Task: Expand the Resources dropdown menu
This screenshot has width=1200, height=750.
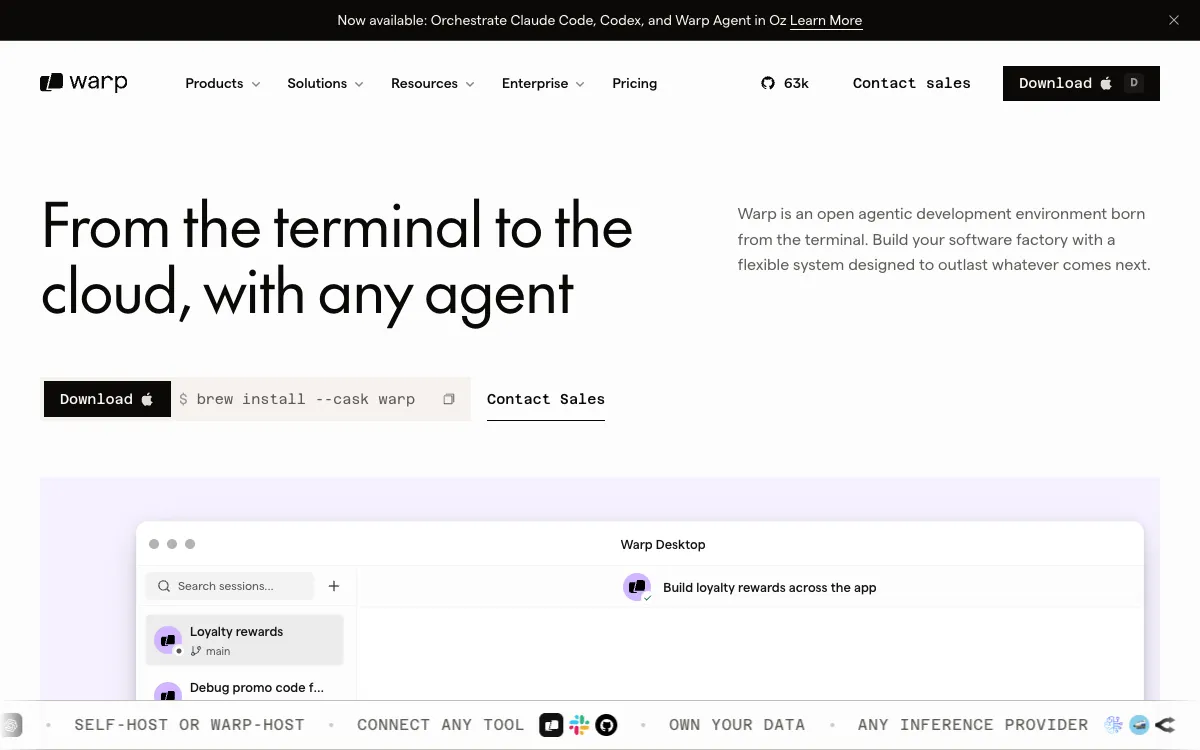Action: (x=432, y=83)
